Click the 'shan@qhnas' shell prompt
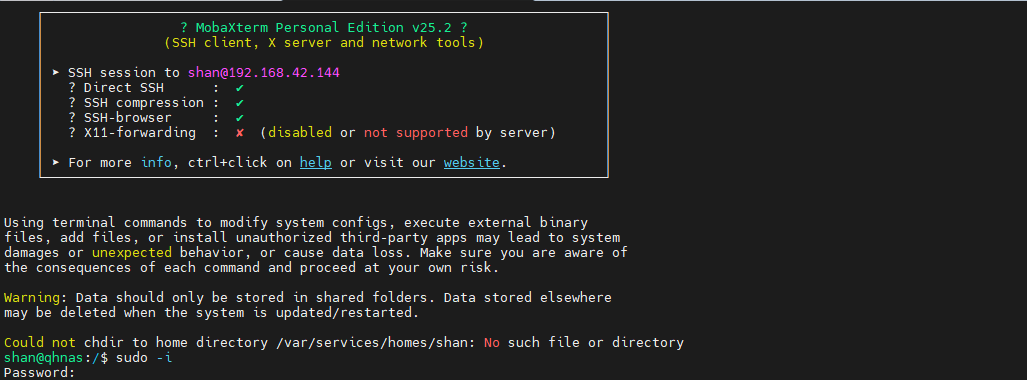 pyautogui.click(x=44, y=358)
